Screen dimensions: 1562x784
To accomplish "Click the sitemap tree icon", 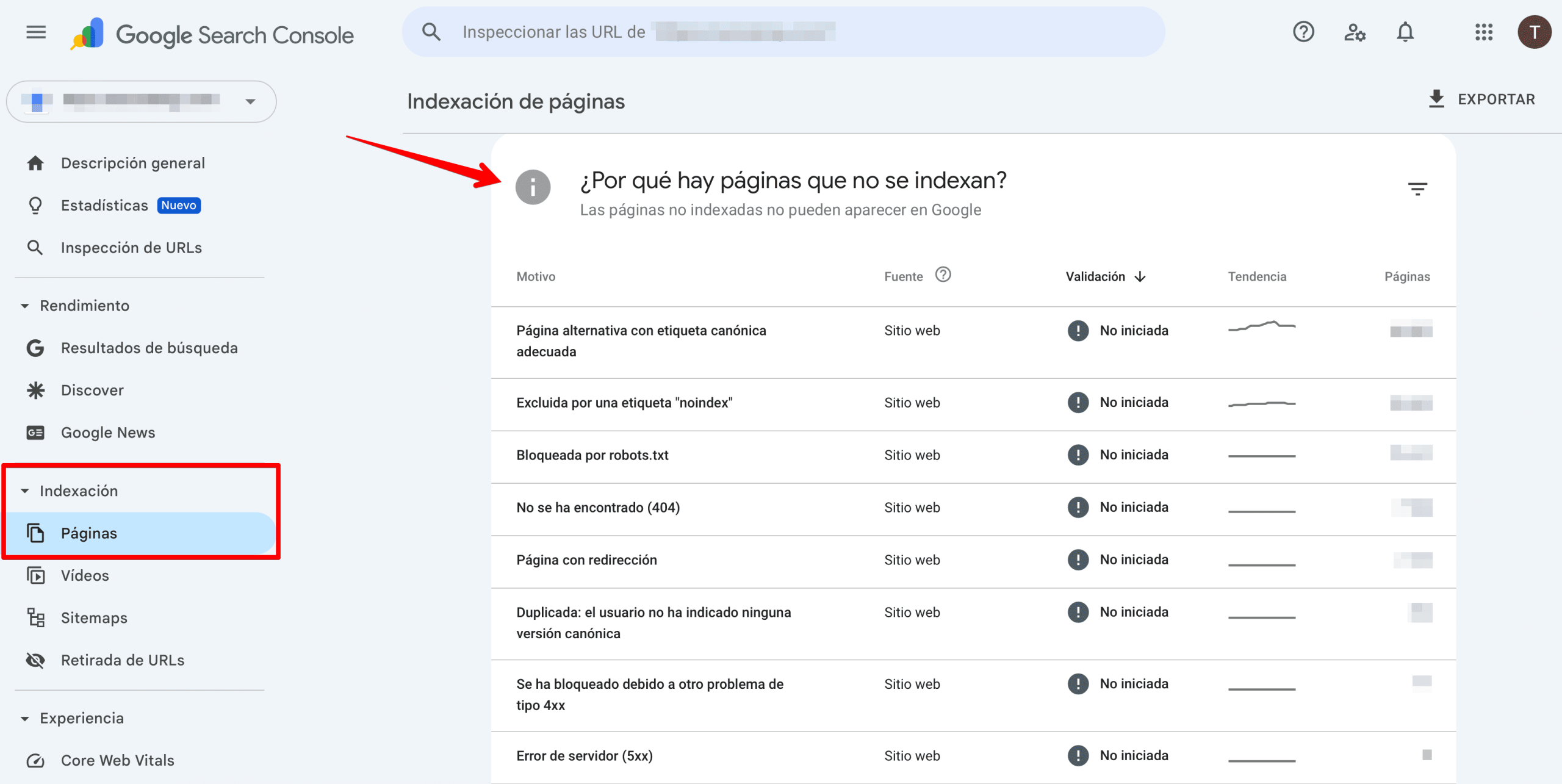I will pos(35,618).
